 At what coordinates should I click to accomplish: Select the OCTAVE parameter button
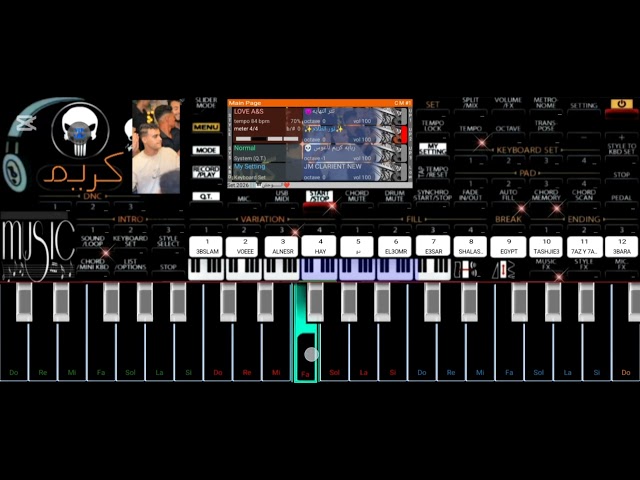(508, 128)
